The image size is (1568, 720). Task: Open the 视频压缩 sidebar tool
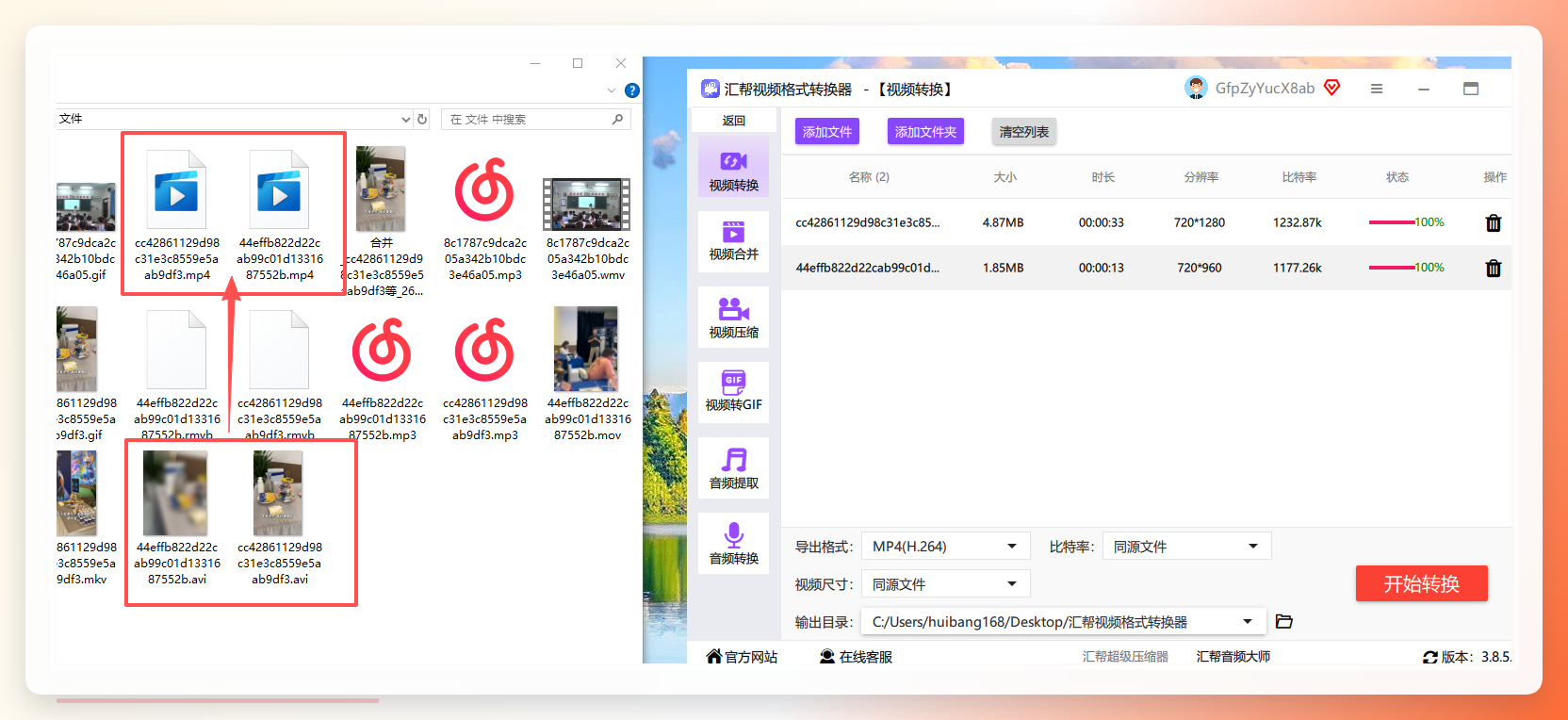[733, 318]
